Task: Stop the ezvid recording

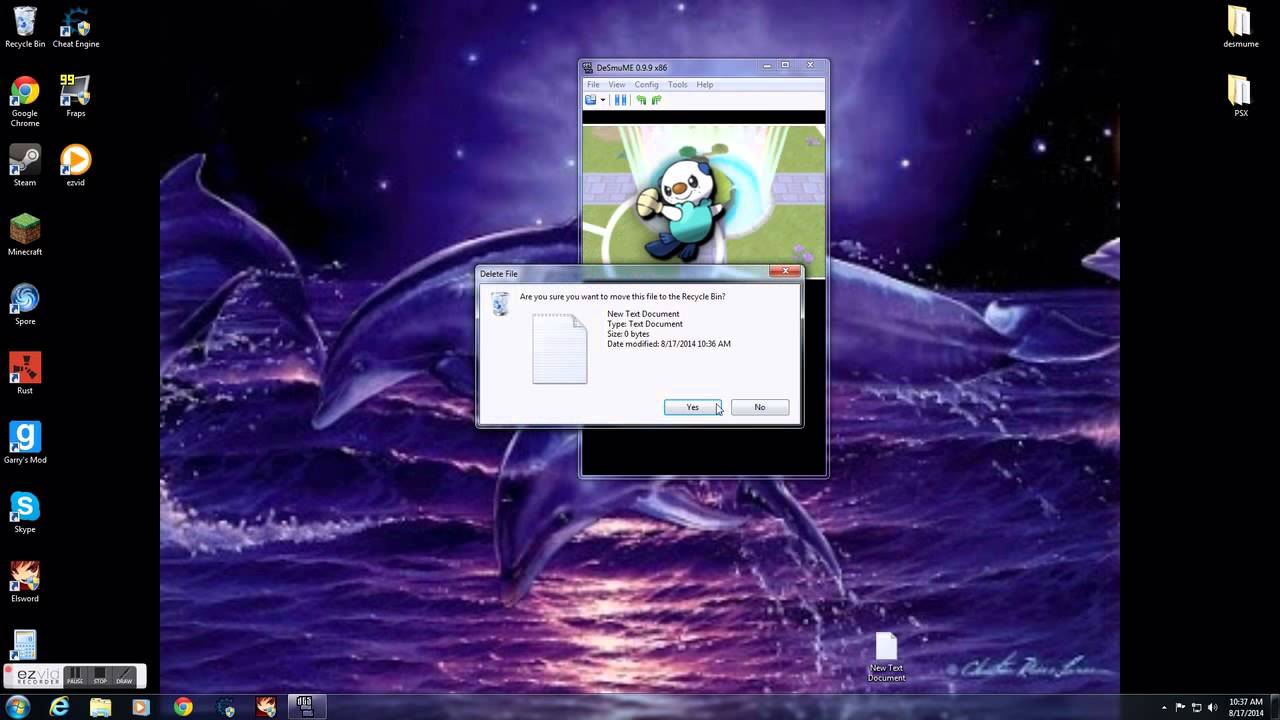Action: (100, 676)
